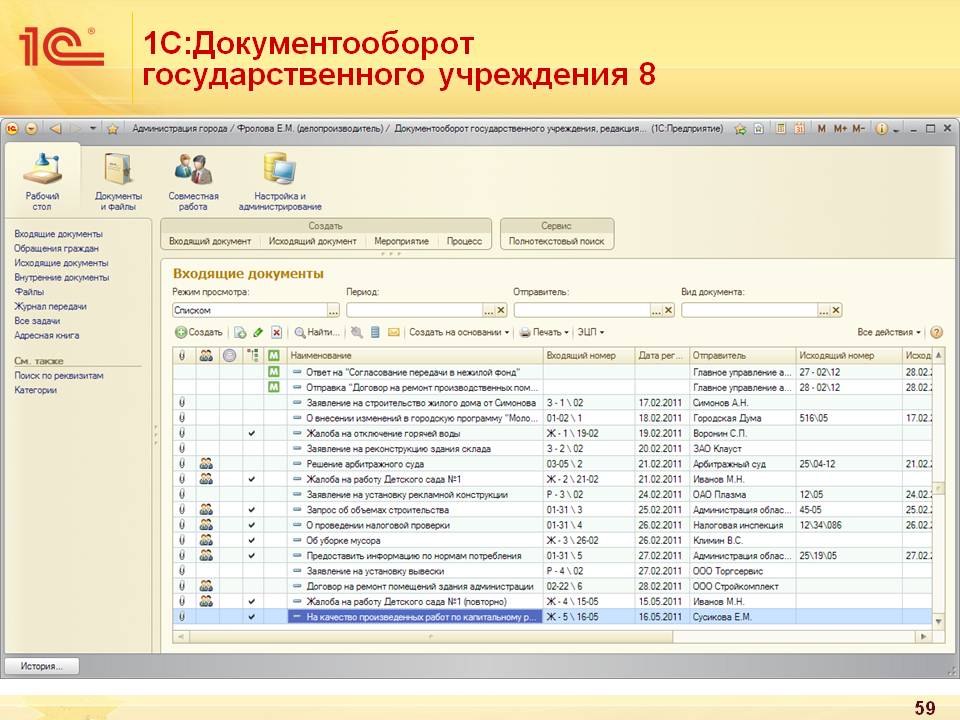Open Полнотекстовый поиск service
The width and height of the screenshot is (960, 720).
(557, 241)
